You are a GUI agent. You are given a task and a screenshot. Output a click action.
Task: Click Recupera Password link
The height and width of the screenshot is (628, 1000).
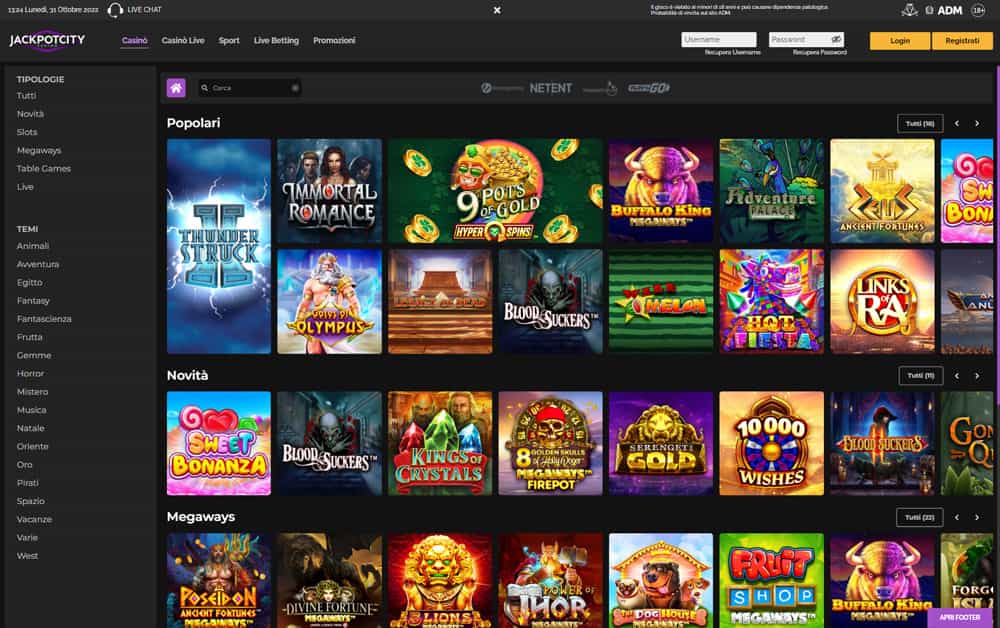coord(820,52)
